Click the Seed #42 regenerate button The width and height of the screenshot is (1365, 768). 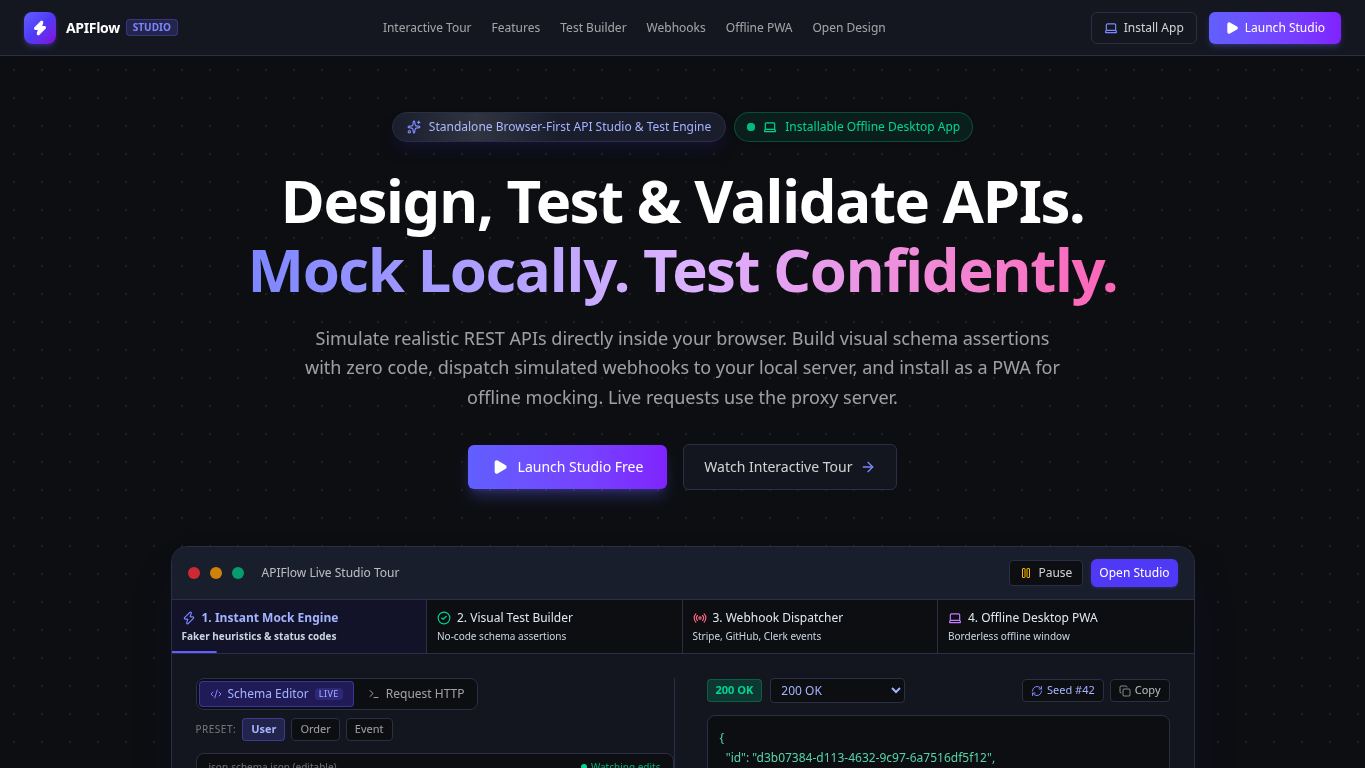click(1063, 690)
